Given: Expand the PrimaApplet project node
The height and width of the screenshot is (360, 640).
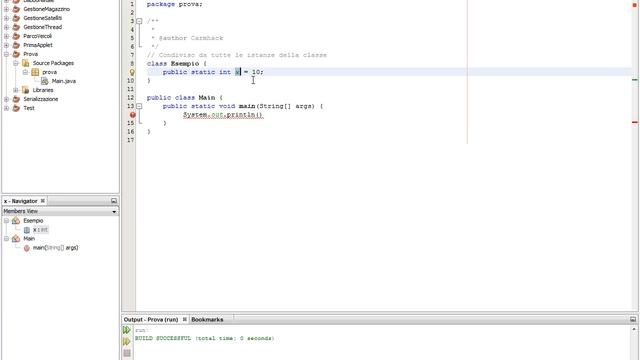Looking at the screenshot, I should (7, 45).
